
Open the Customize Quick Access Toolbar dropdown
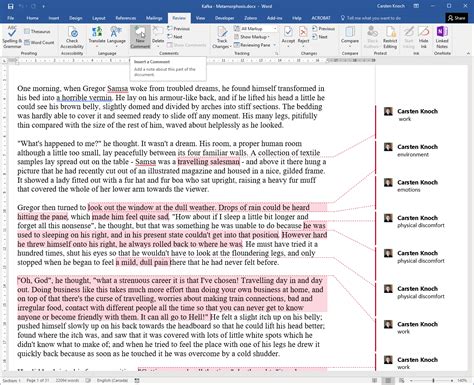(44, 6)
